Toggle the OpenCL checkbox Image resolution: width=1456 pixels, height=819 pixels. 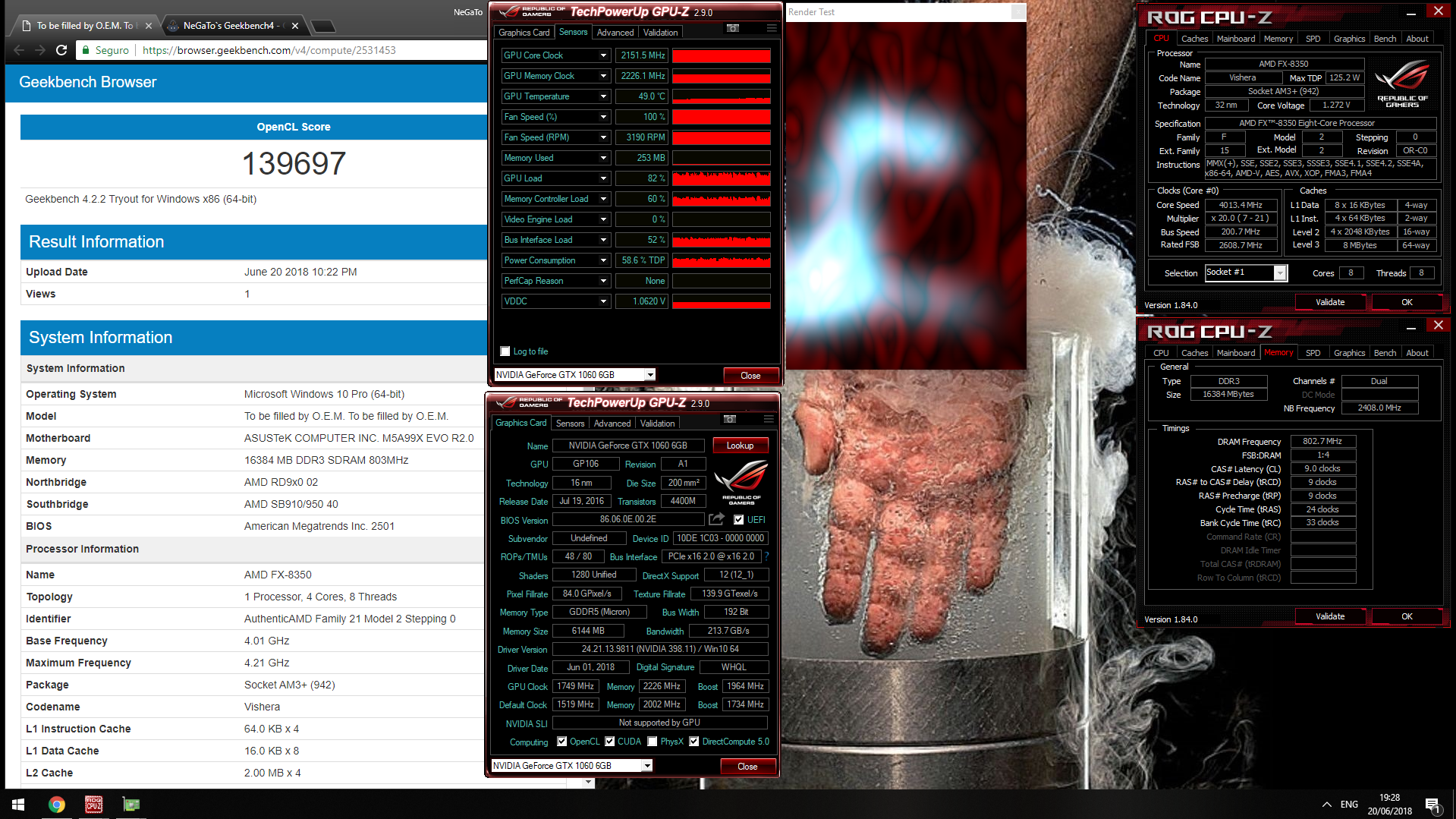point(561,742)
